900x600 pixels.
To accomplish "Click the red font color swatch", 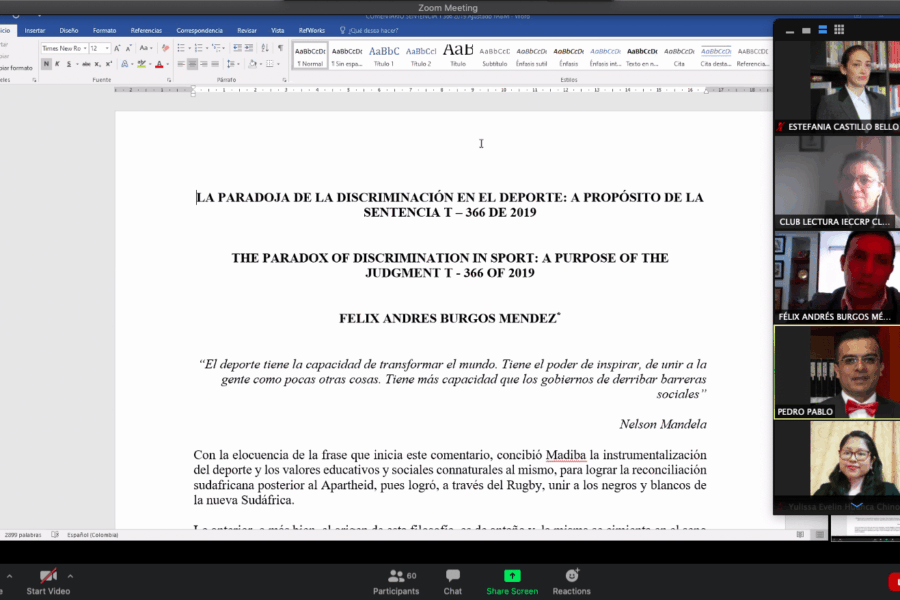I will click(x=158, y=64).
